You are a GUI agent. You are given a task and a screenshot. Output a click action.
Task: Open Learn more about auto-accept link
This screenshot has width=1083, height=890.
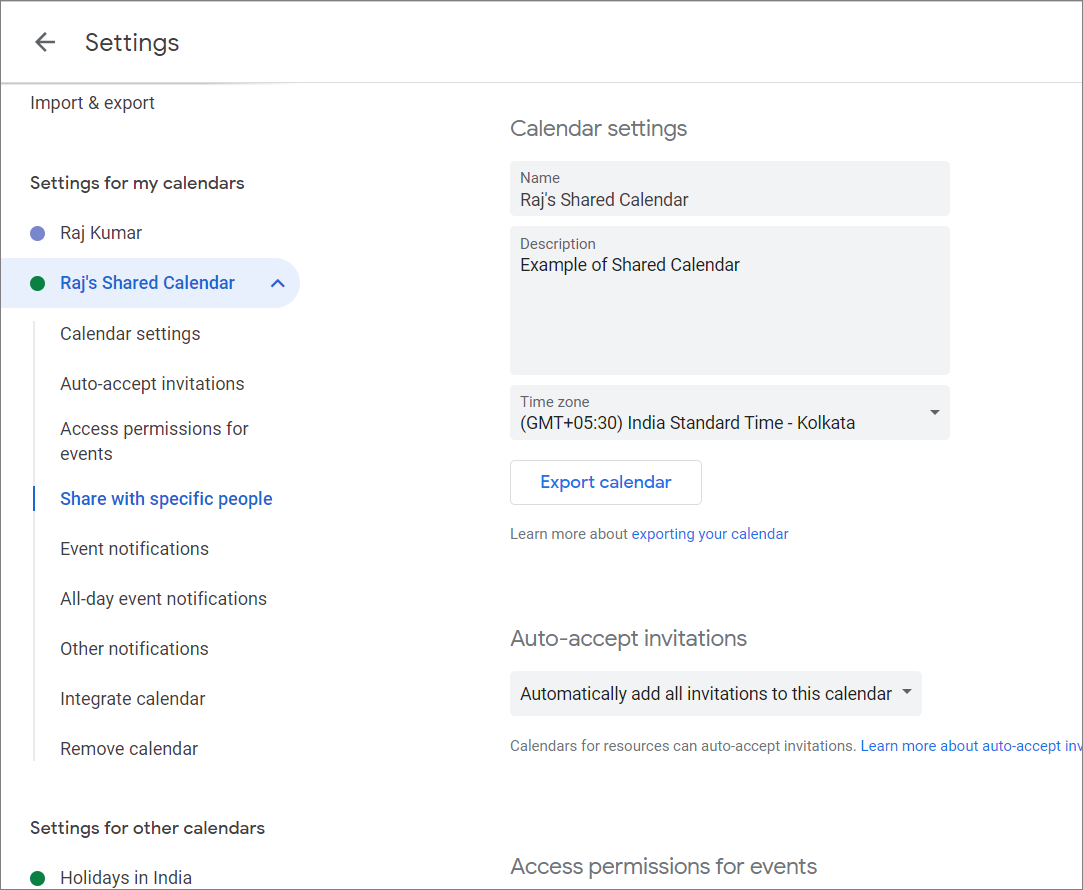(970, 746)
